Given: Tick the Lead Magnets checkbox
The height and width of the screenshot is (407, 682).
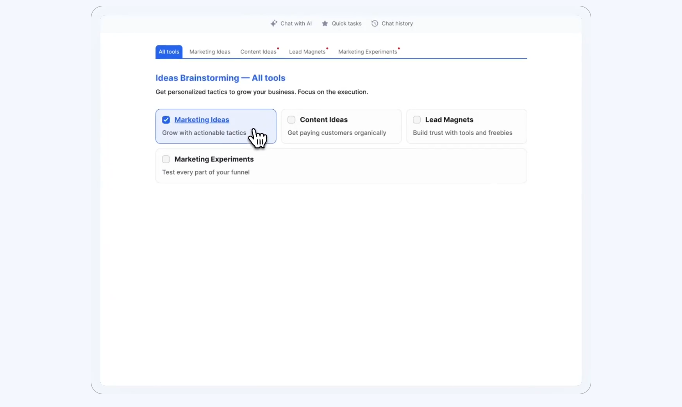Looking at the screenshot, I should (417, 120).
